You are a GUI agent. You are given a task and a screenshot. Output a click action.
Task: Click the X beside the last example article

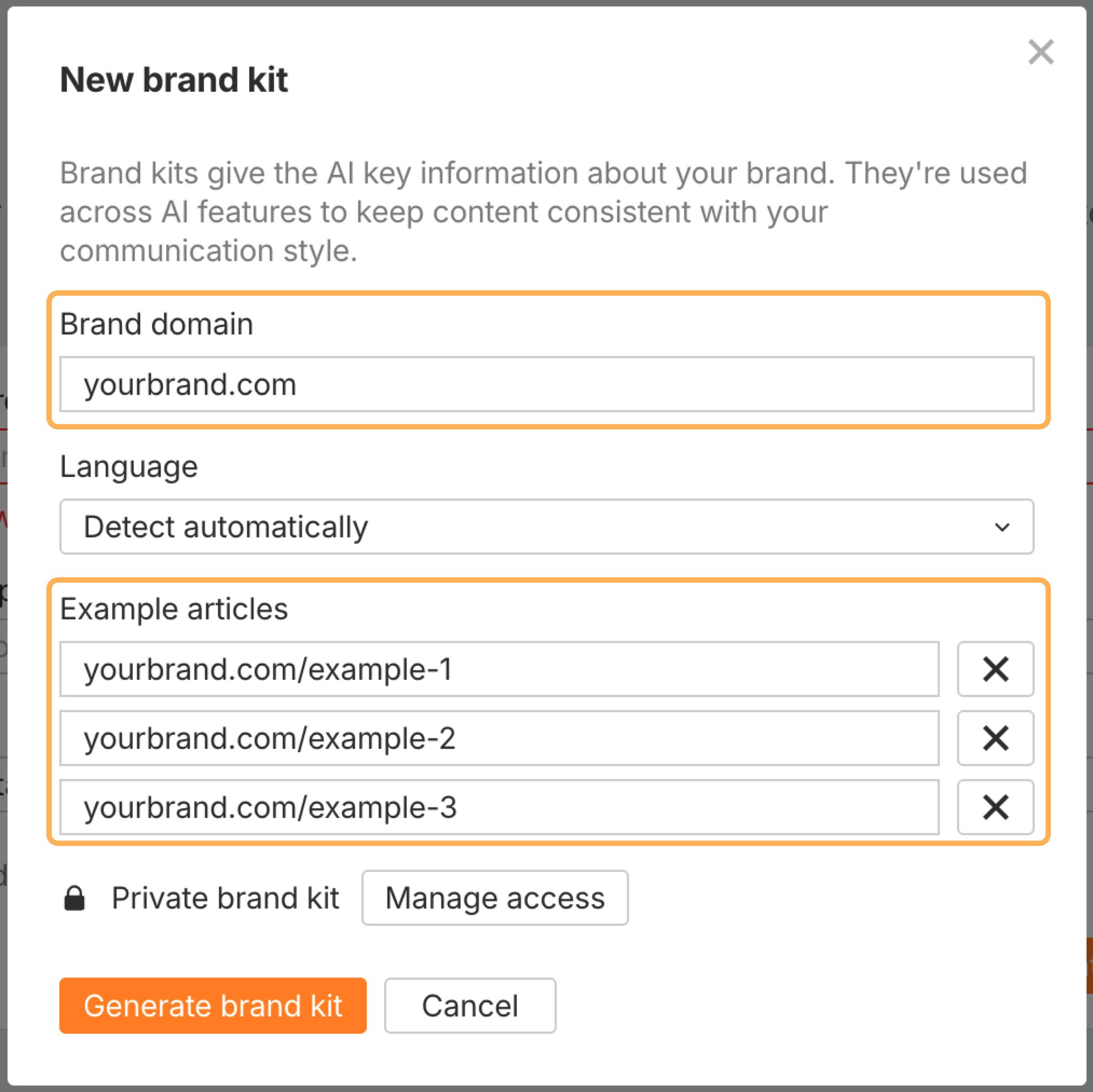click(x=995, y=808)
